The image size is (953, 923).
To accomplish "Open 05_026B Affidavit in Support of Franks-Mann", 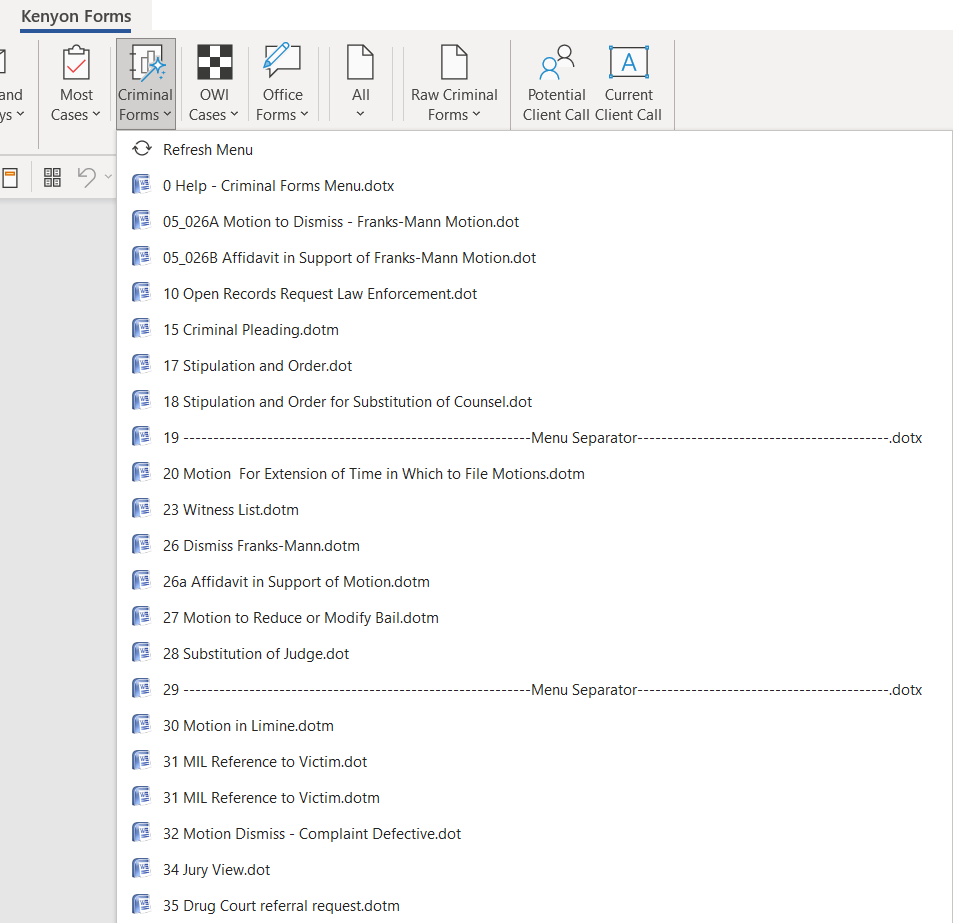I will 534,258.
